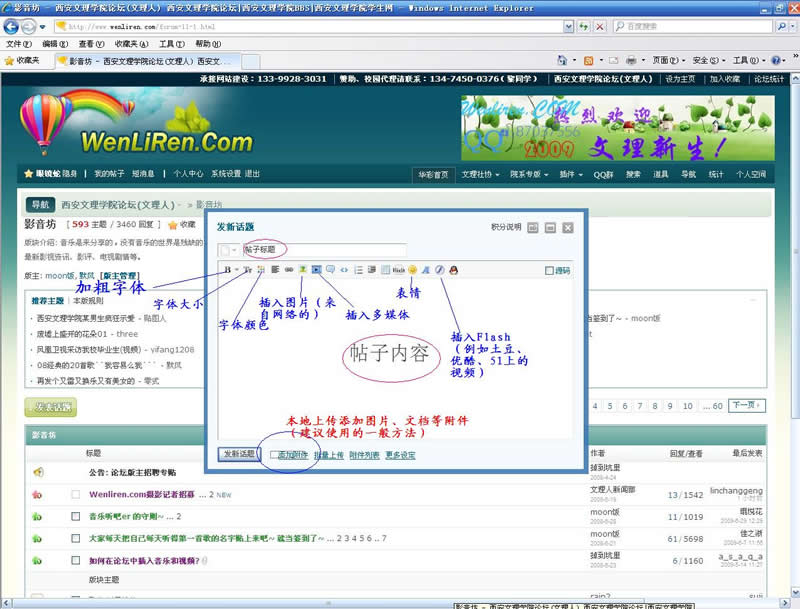Open the 安全 safety dropdown in command bar

[709, 61]
